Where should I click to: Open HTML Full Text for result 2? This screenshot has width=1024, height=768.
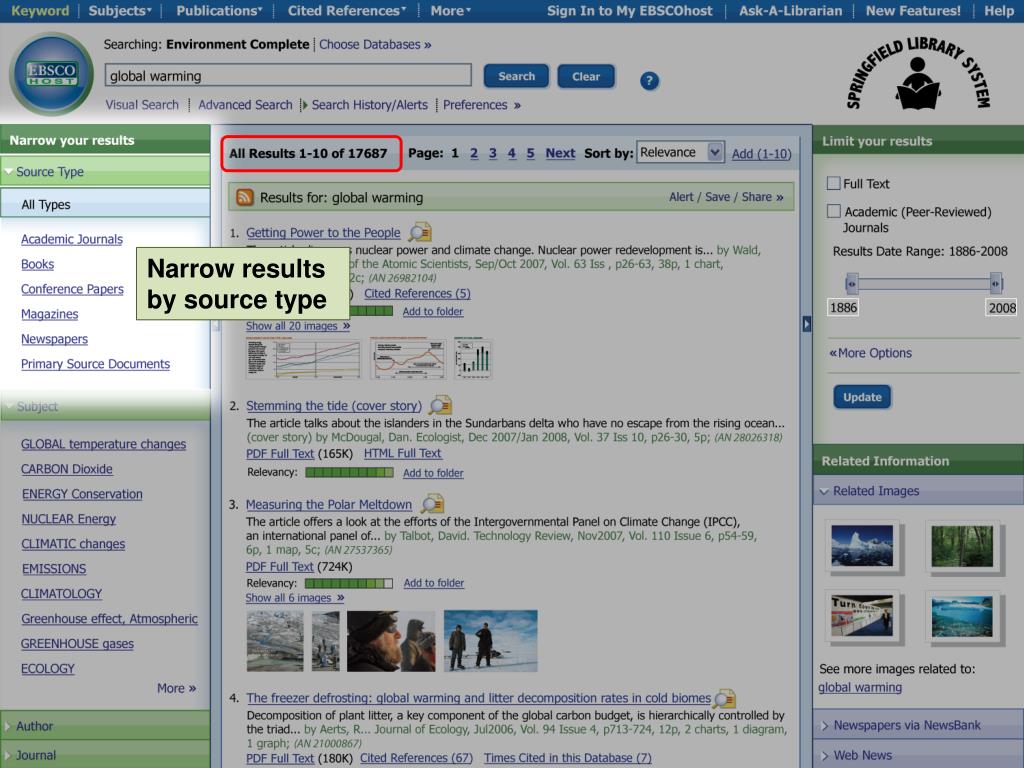402,453
